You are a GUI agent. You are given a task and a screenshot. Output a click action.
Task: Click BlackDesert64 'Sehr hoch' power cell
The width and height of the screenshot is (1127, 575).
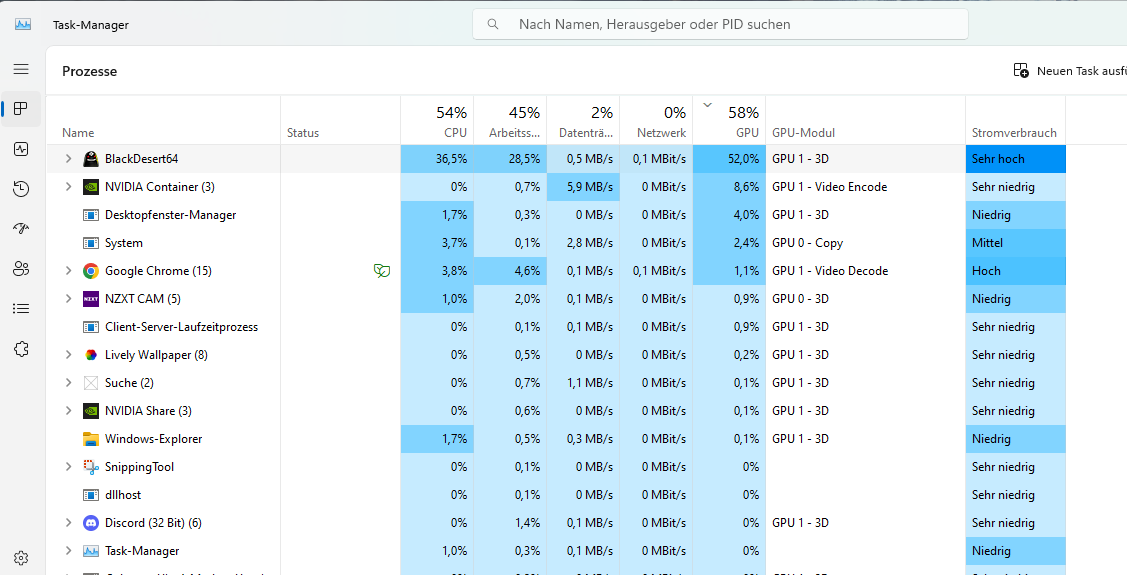pos(1016,159)
